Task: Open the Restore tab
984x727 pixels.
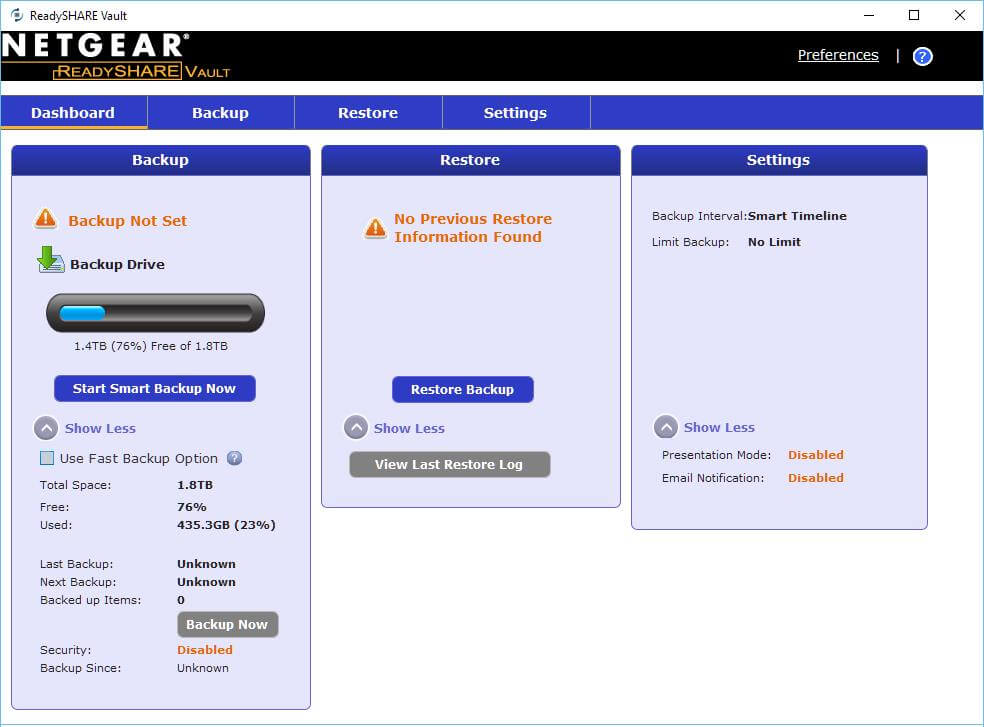Action: 368,113
